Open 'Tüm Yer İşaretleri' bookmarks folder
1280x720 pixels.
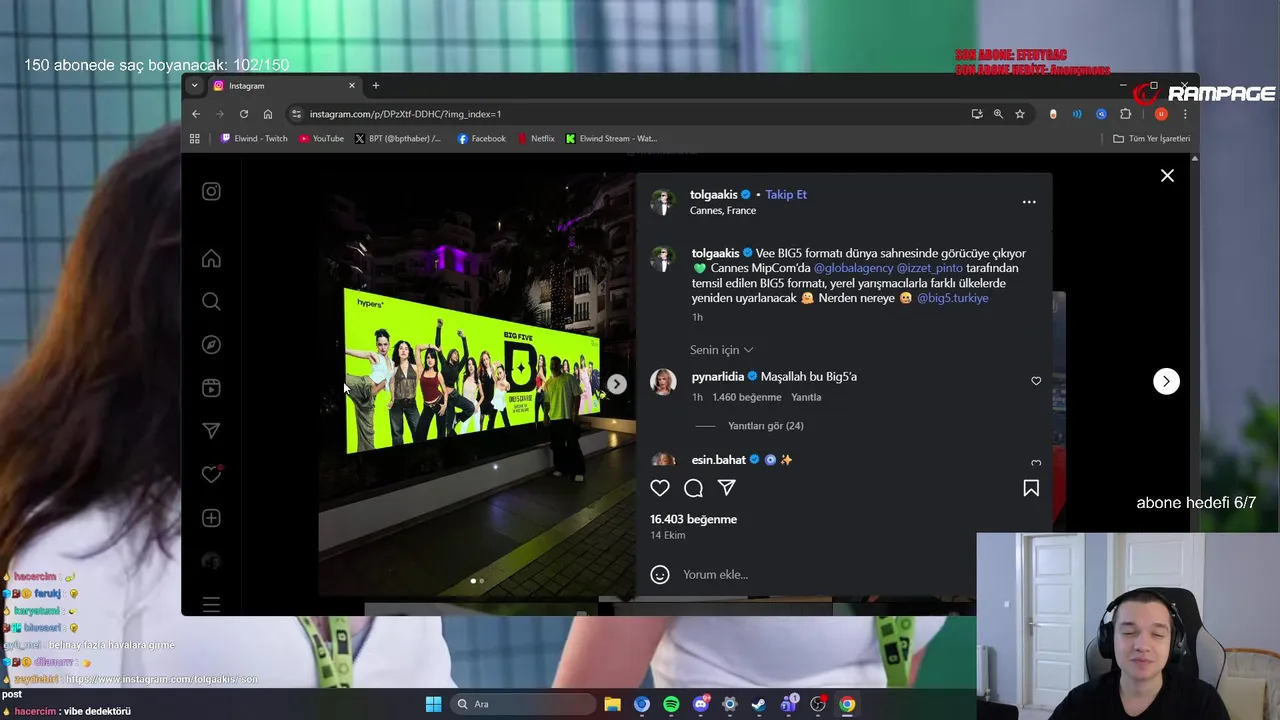pyautogui.click(x=1151, y=139)
